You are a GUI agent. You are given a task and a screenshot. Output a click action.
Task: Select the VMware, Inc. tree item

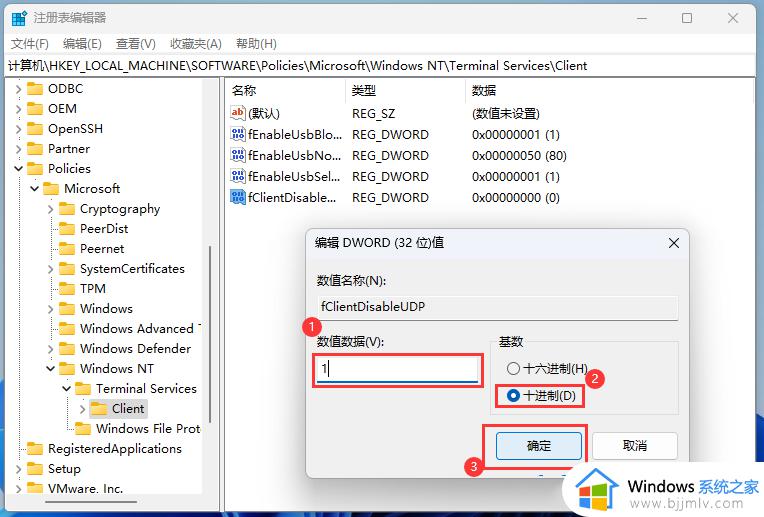85,488
